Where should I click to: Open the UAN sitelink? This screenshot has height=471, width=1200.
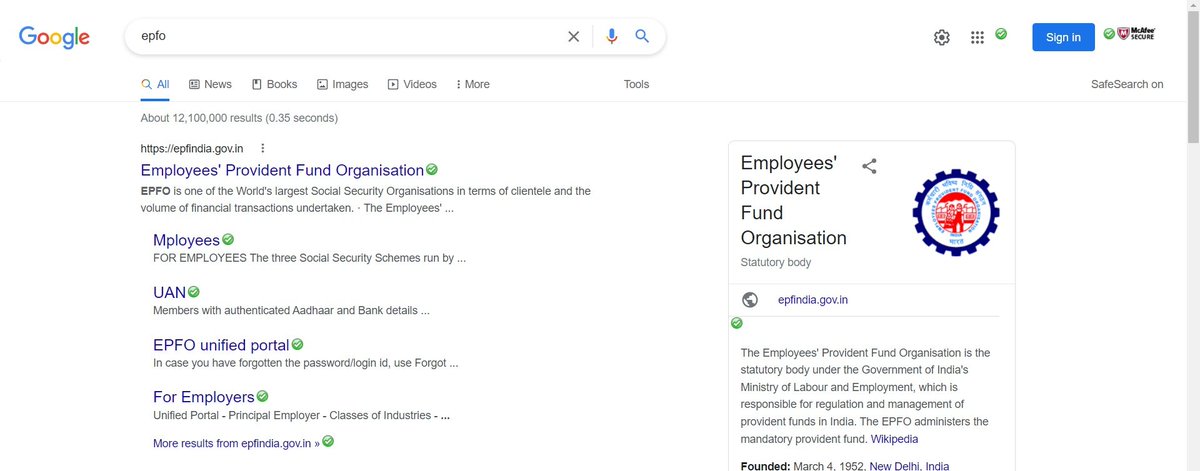point(169,292)
